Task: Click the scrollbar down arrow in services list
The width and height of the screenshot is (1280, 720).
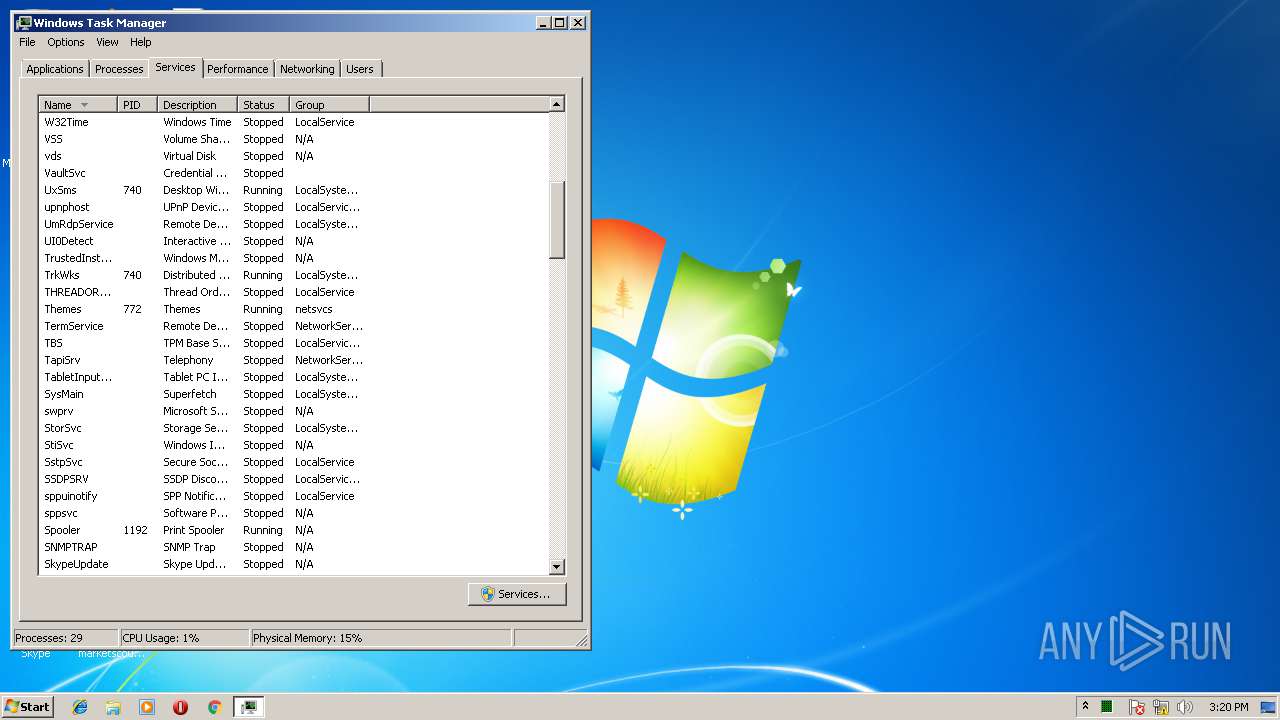Action: [557, 567]
